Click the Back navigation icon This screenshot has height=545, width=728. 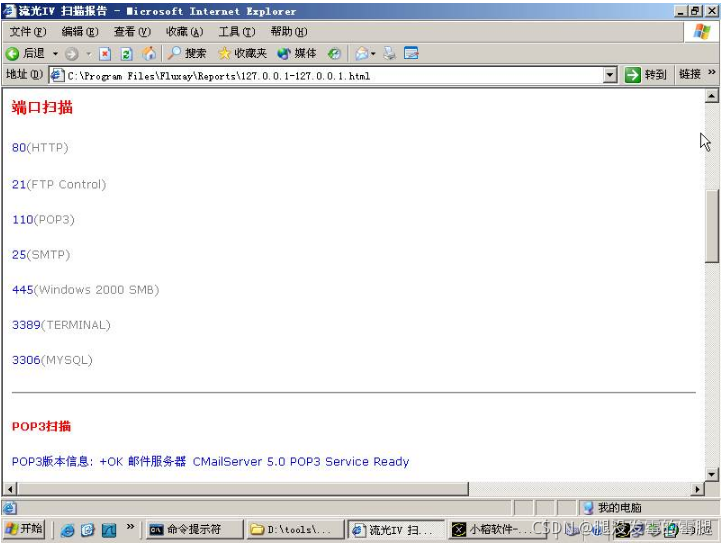pyautogui.click(x=13, y=54)
